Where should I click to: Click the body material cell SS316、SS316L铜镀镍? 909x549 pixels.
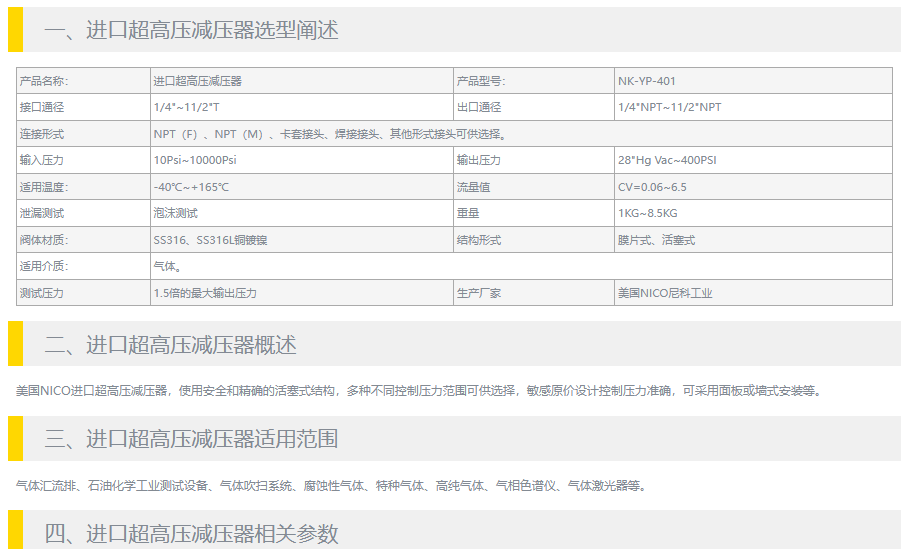210,240
